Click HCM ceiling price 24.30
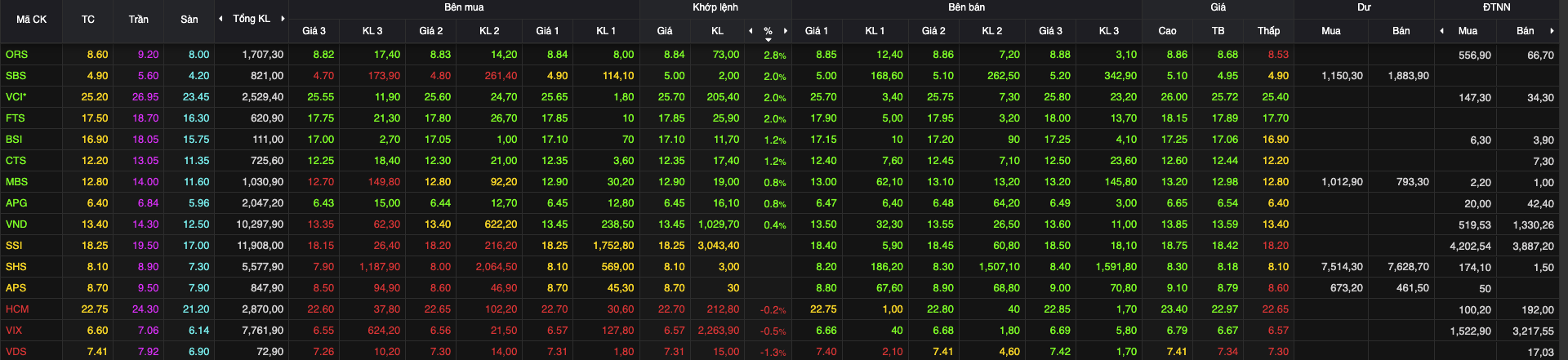The image size is (1568, 360). pyautogui.click(x=145, y=309)
